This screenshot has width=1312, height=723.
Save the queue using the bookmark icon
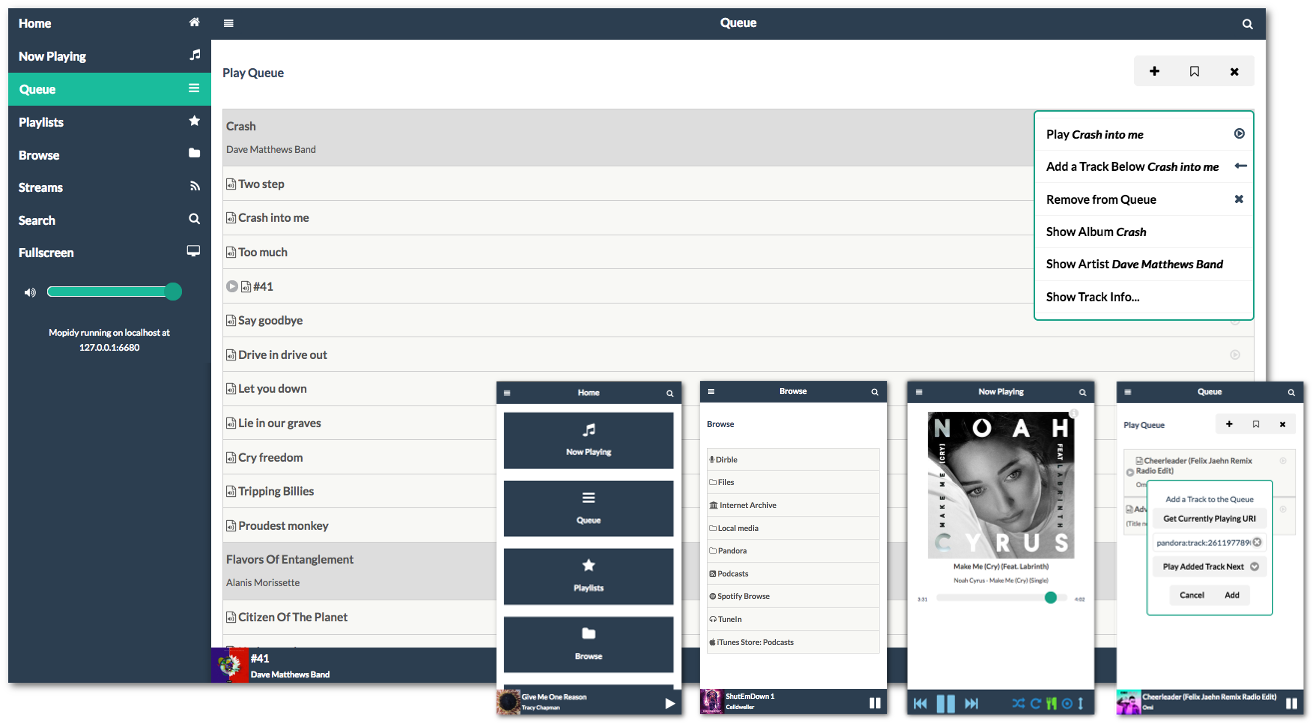coord(1194,70)
